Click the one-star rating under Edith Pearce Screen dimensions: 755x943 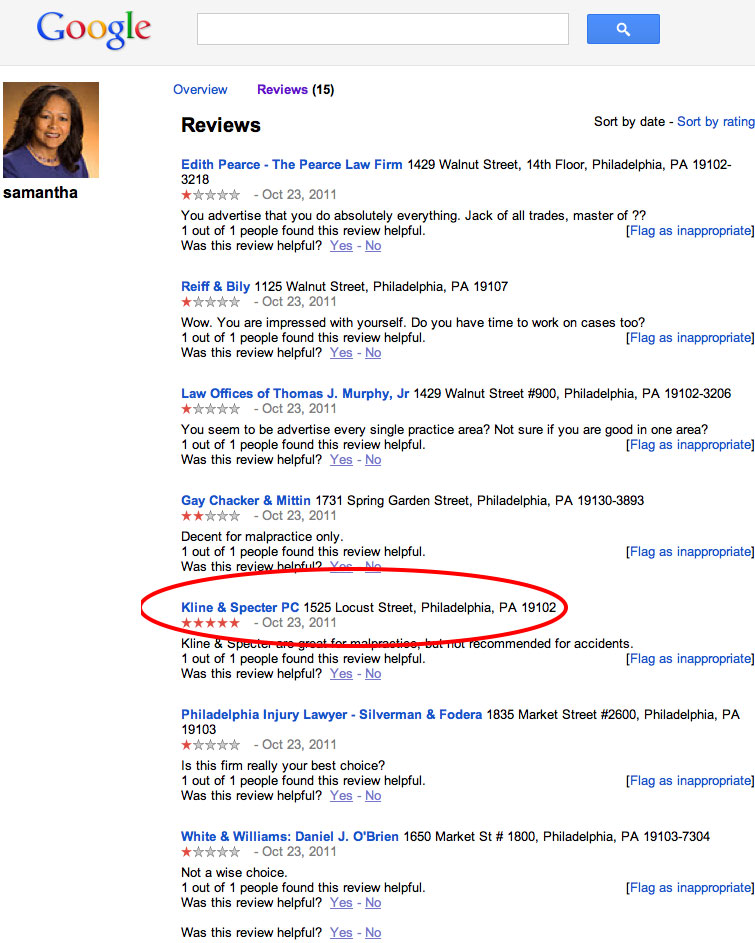[211, 195]
